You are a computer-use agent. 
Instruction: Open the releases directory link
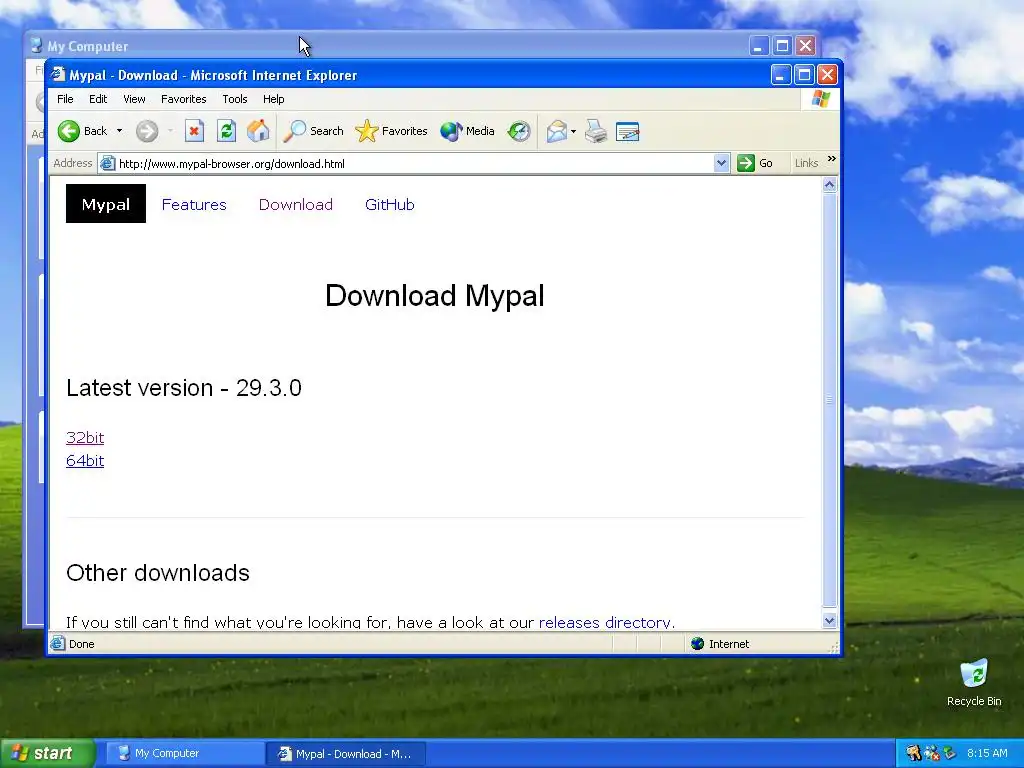pos(607,622)
